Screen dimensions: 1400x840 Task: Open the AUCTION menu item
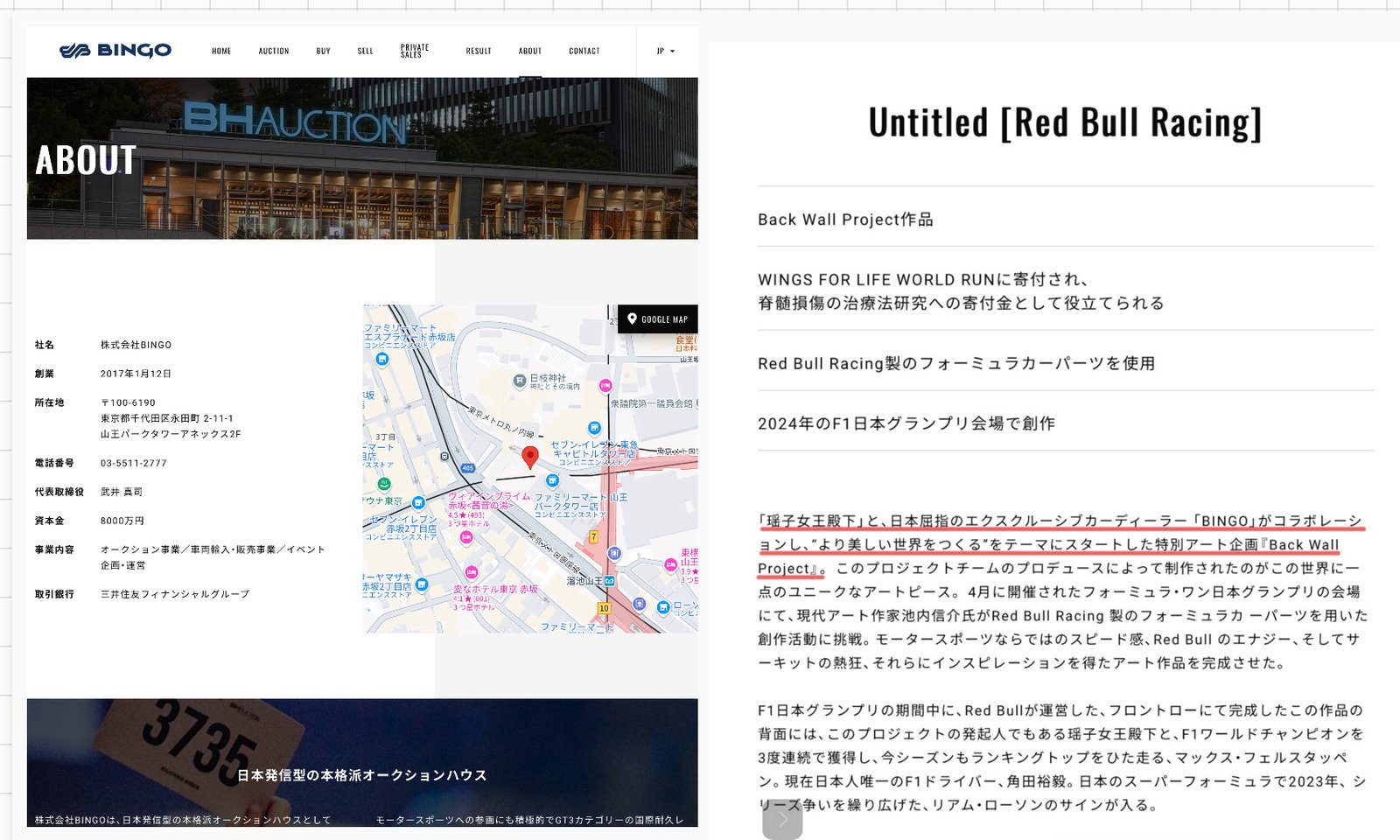click(x=274, y=51)
